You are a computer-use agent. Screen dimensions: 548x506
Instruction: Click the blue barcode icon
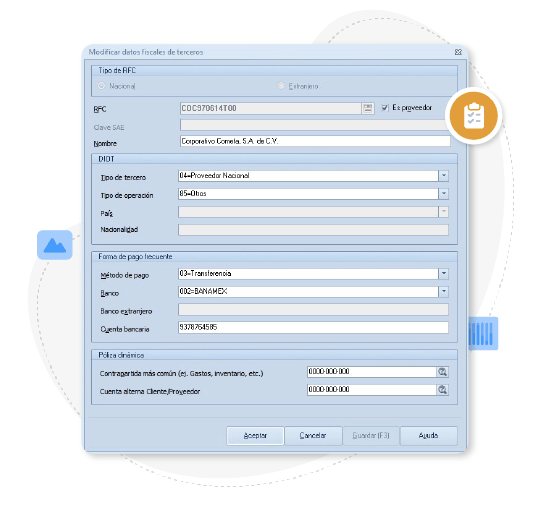tap(483, 333)
